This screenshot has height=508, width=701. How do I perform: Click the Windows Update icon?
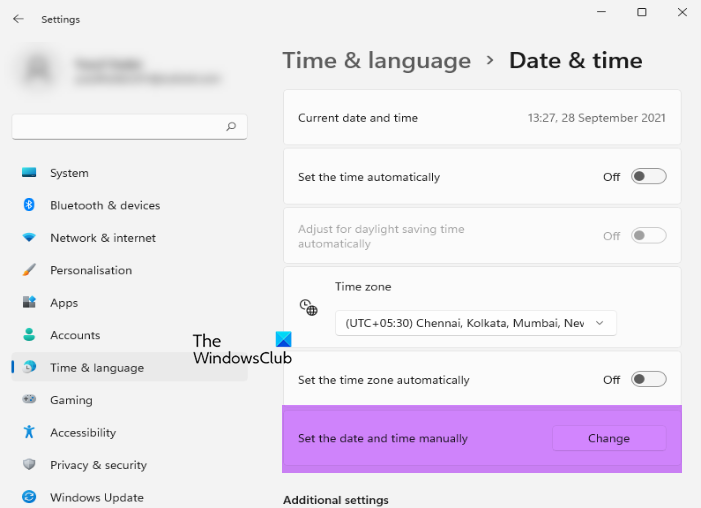(29, 497)
